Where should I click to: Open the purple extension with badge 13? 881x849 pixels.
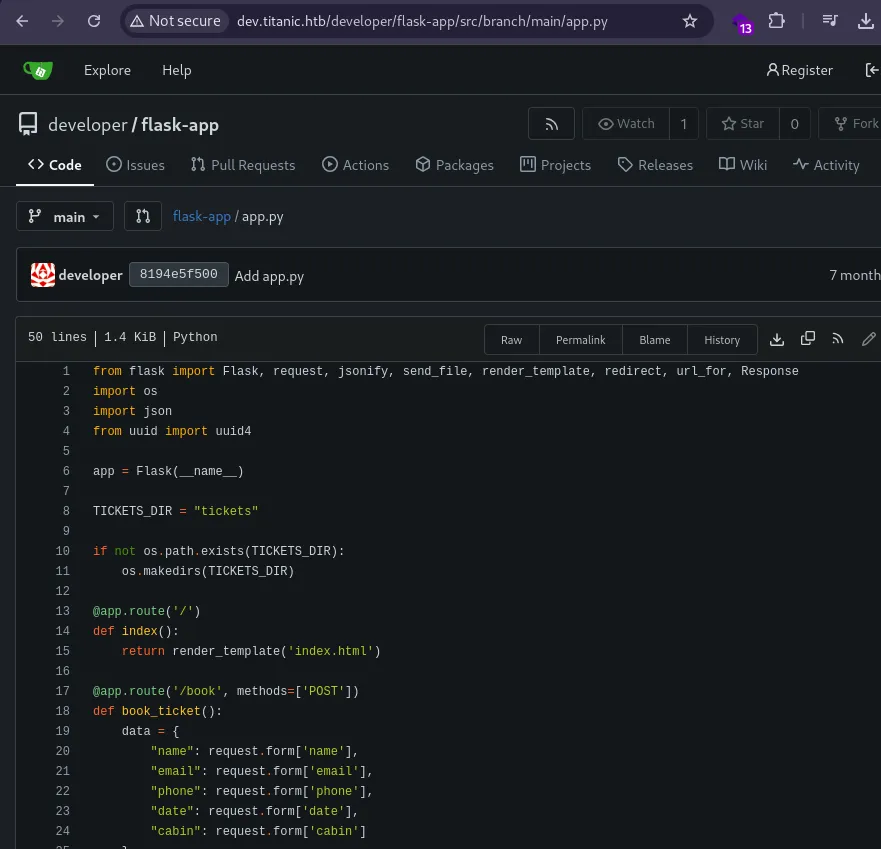coord(742,23)
